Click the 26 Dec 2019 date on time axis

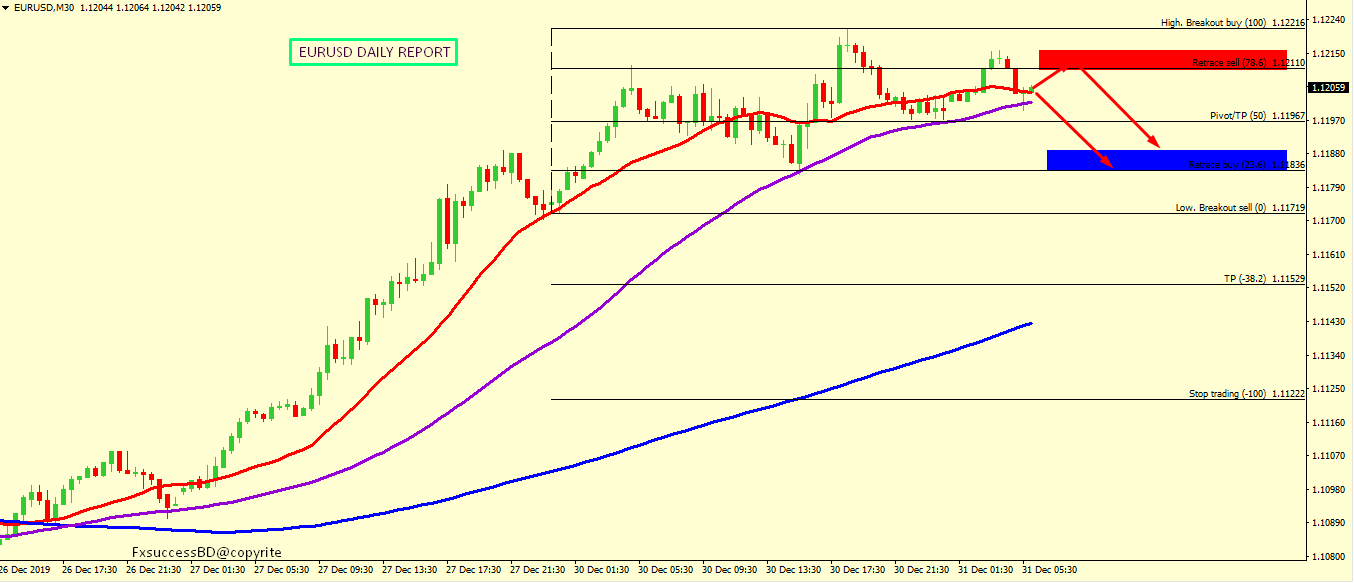(x=26, y=570)
